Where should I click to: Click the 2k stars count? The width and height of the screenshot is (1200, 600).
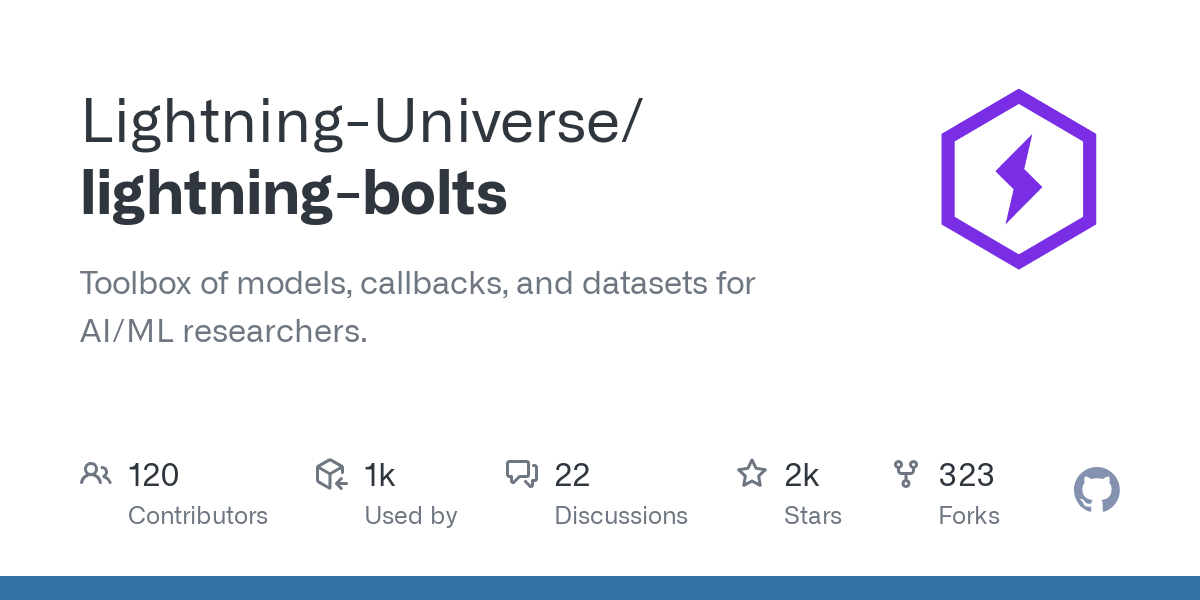pyautogui.click(x=802, y=475)
